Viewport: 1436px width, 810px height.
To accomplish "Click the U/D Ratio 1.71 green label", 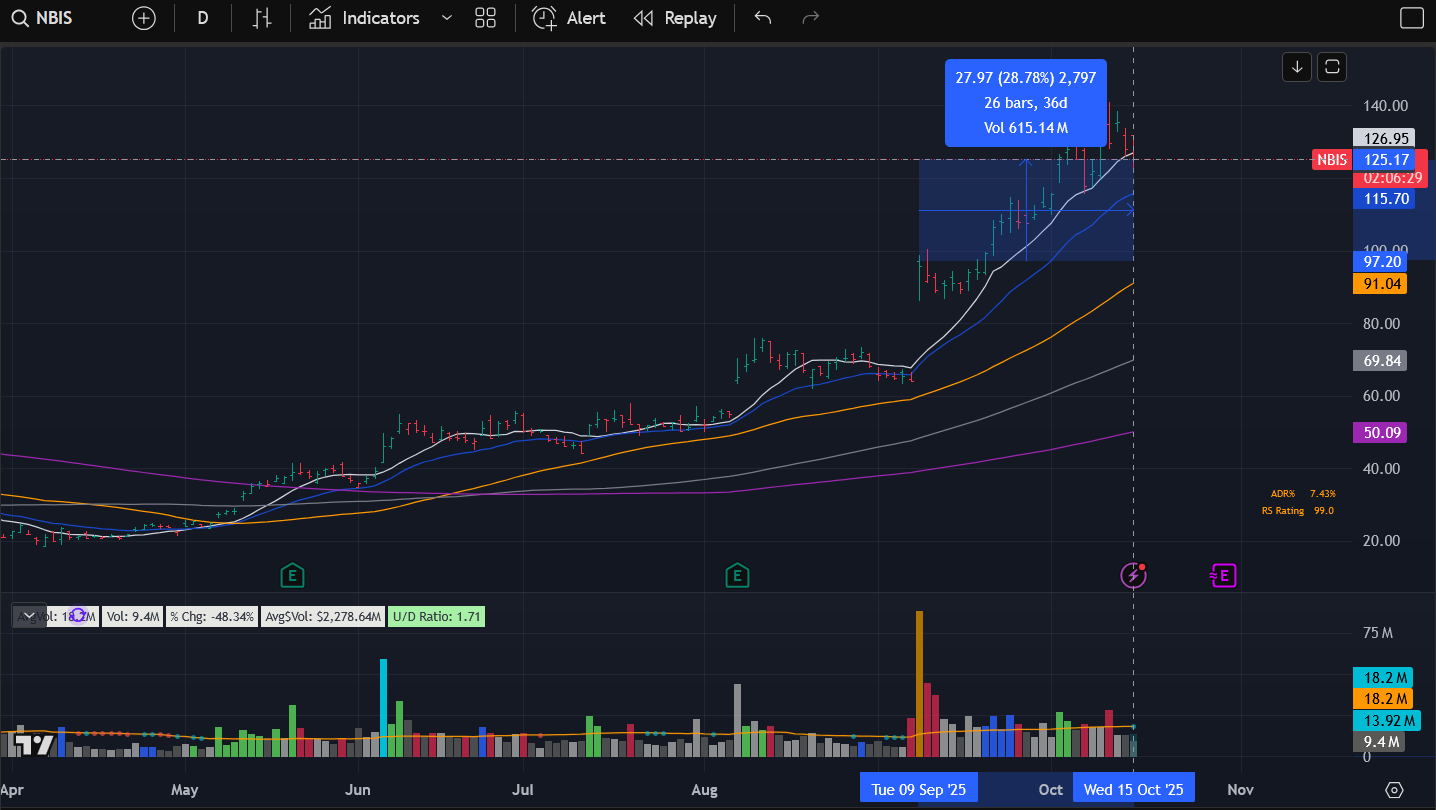I will (x=437, y=617).
